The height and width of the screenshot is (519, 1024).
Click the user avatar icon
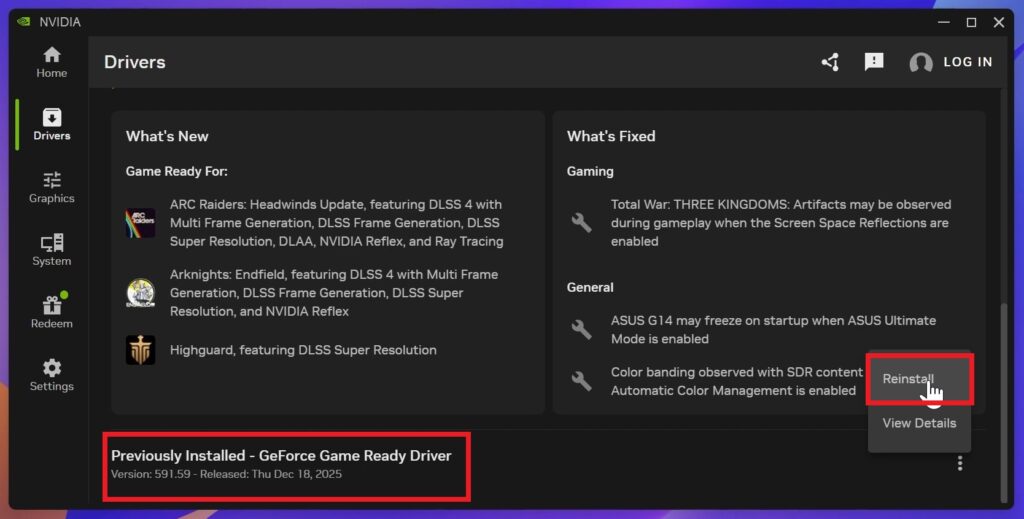pos(921,63)
